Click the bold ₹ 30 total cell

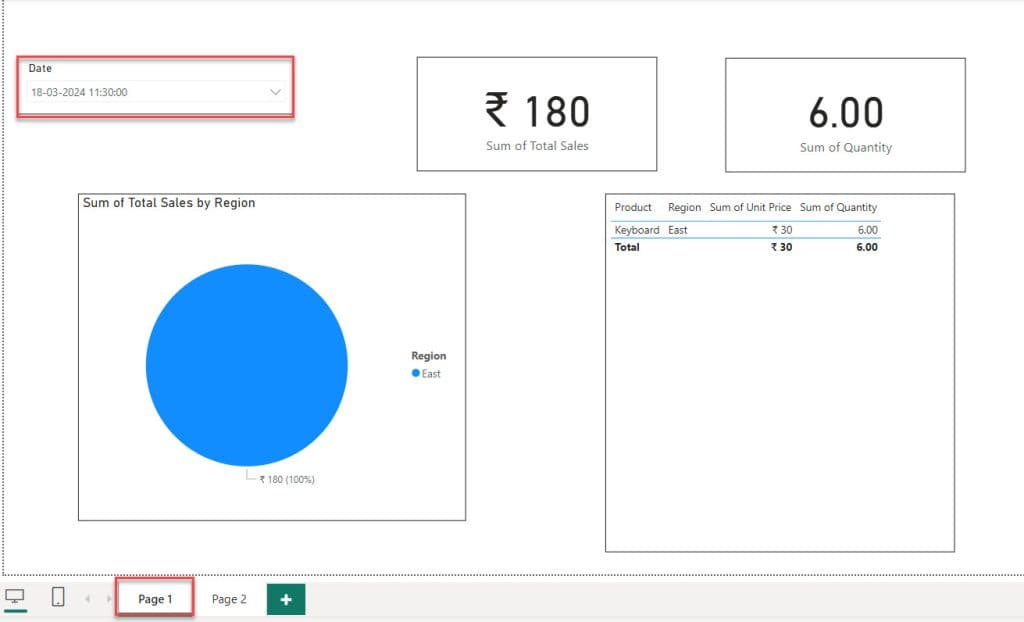pos(781,247)
